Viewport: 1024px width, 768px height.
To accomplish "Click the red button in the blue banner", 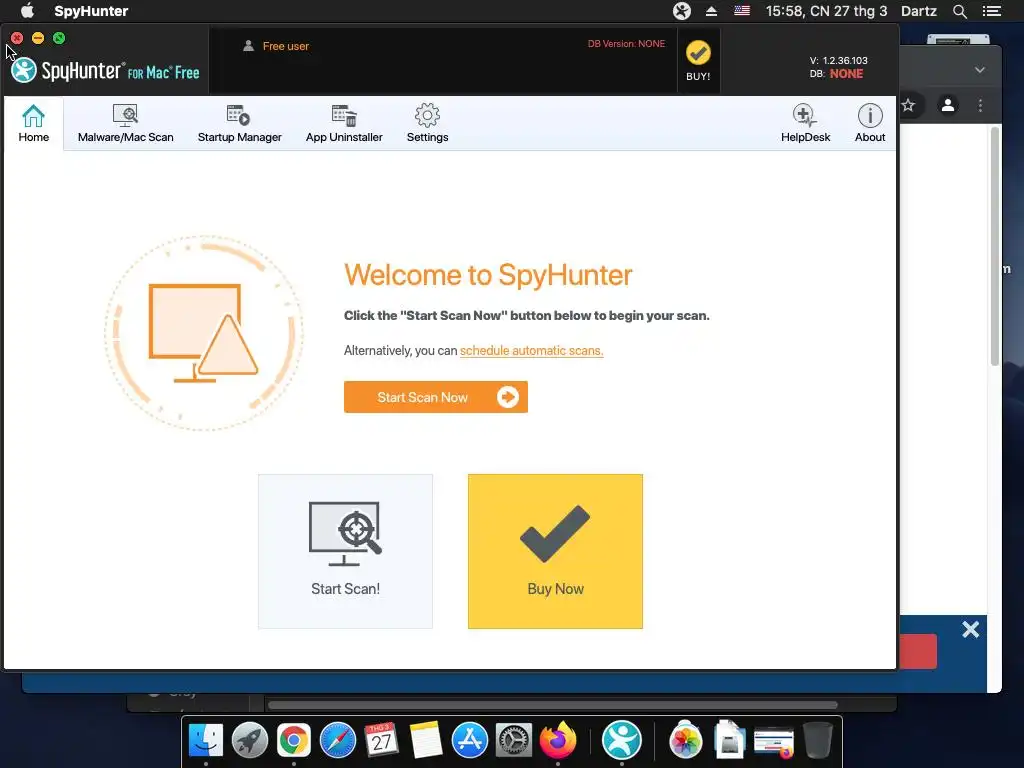I will click(918, 651).
